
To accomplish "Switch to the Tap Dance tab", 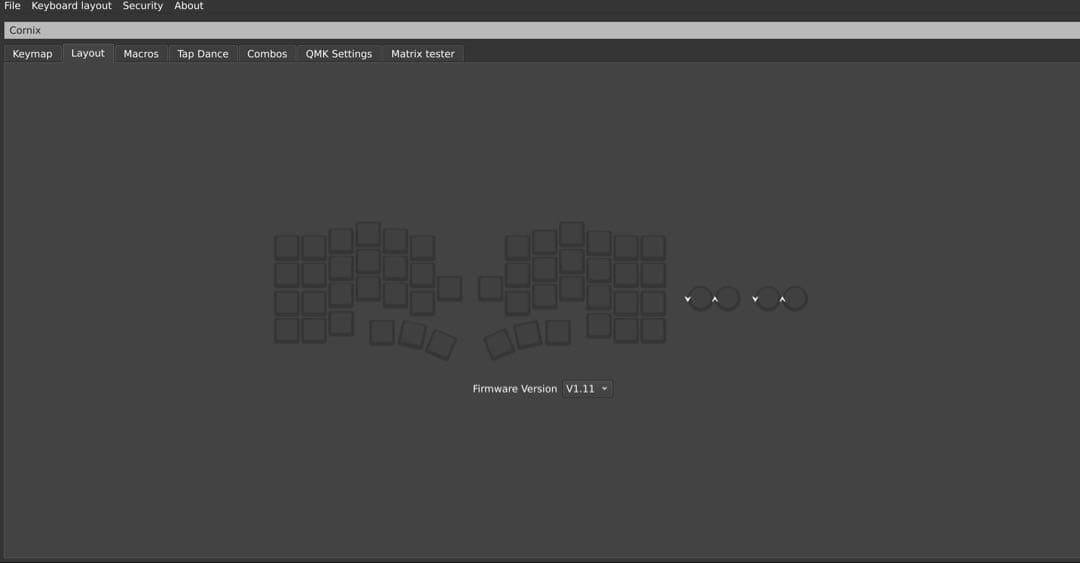I will (x=203, y=54).
